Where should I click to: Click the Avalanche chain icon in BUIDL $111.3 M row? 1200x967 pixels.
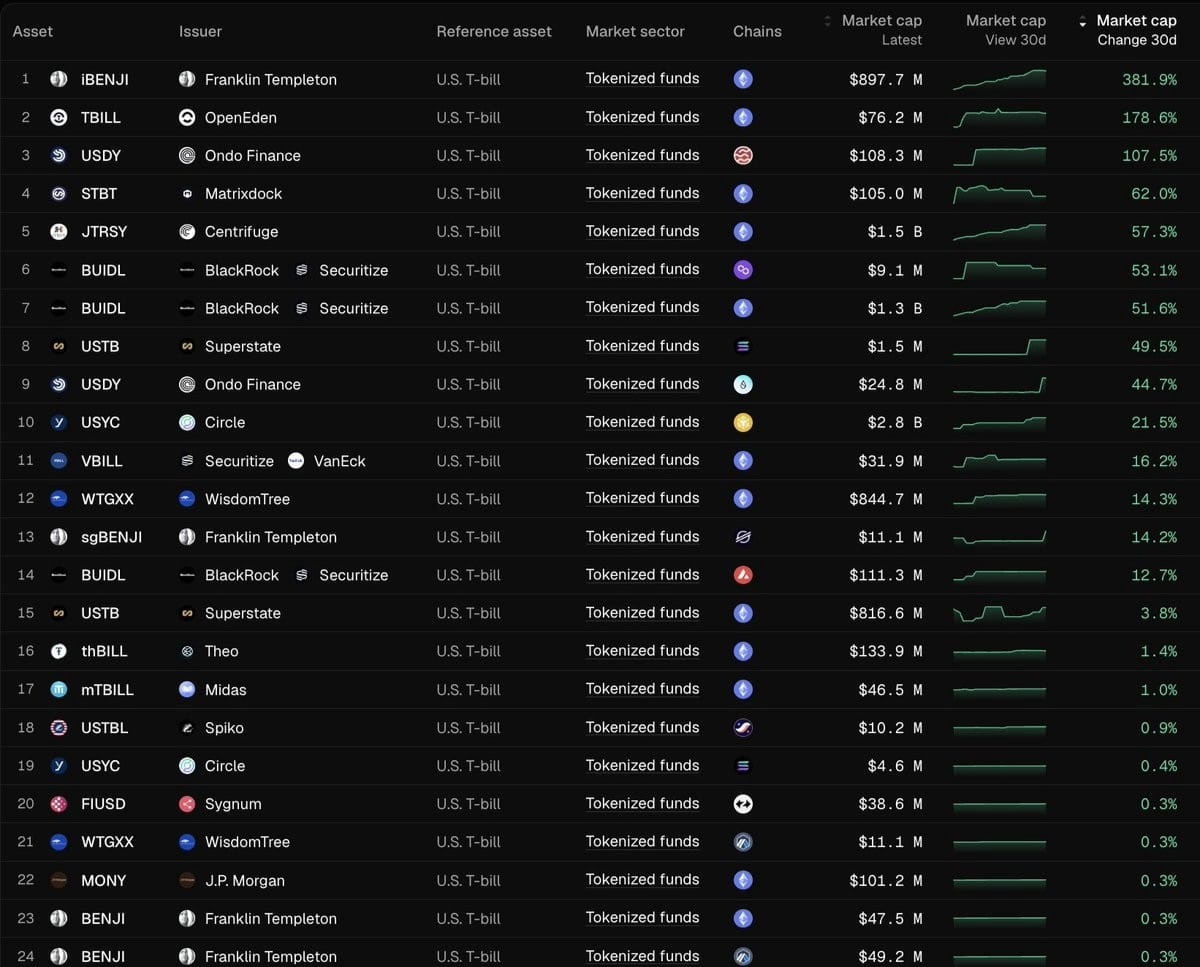click(743, 575)
